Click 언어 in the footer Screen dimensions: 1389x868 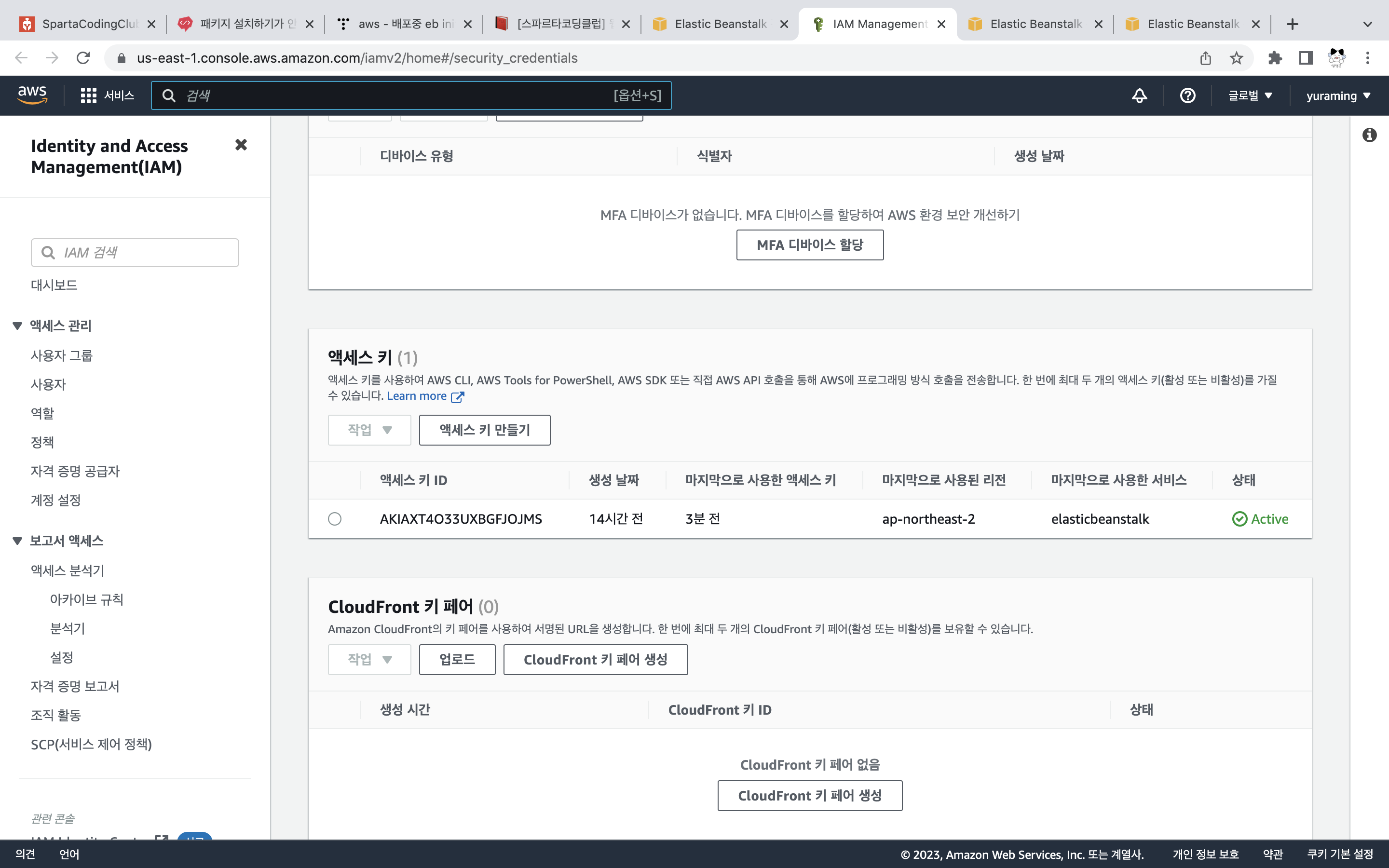coord(69,854)
